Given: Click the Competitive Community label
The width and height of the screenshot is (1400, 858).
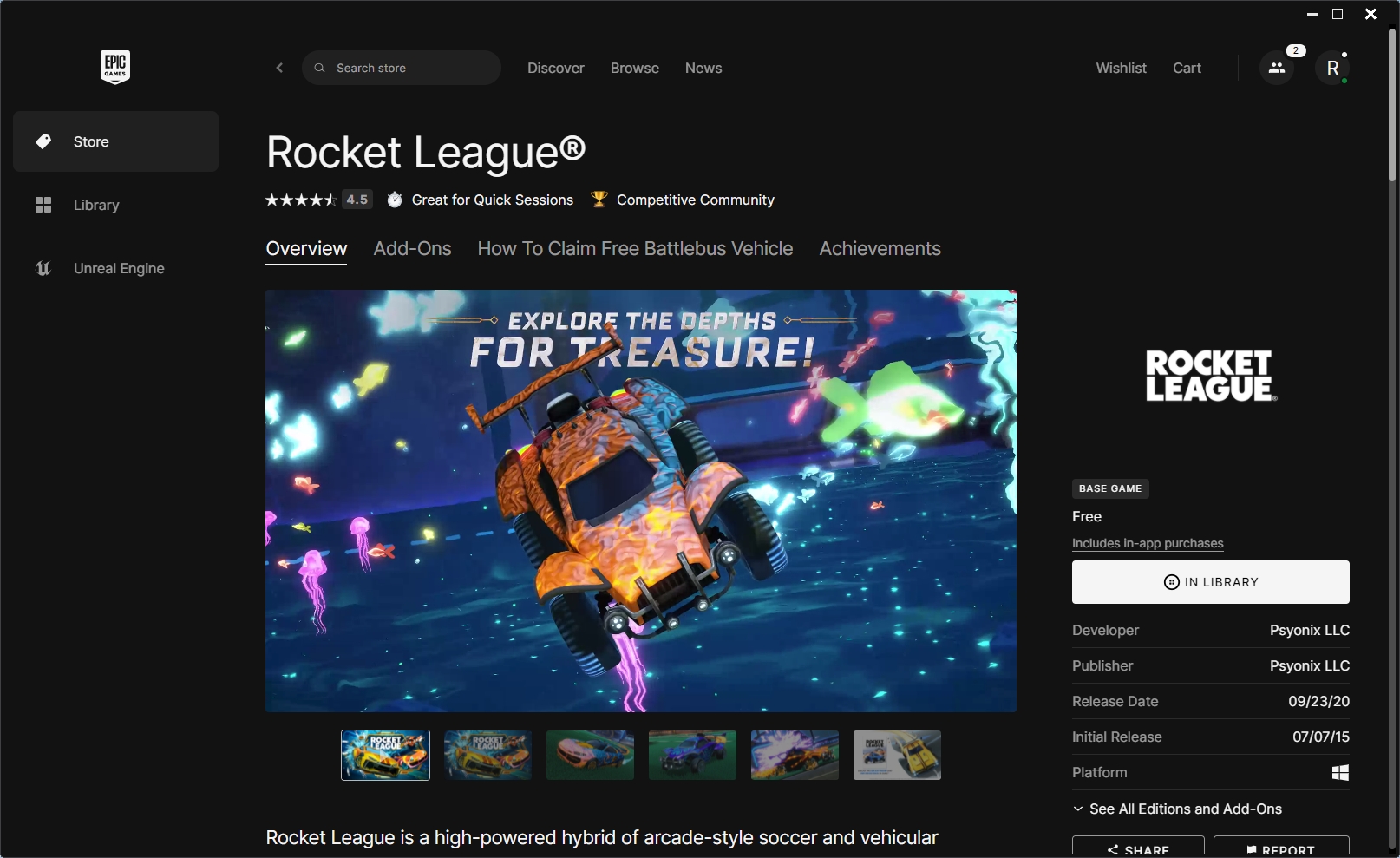Looking at the screenshot, I should coord(695,200).
